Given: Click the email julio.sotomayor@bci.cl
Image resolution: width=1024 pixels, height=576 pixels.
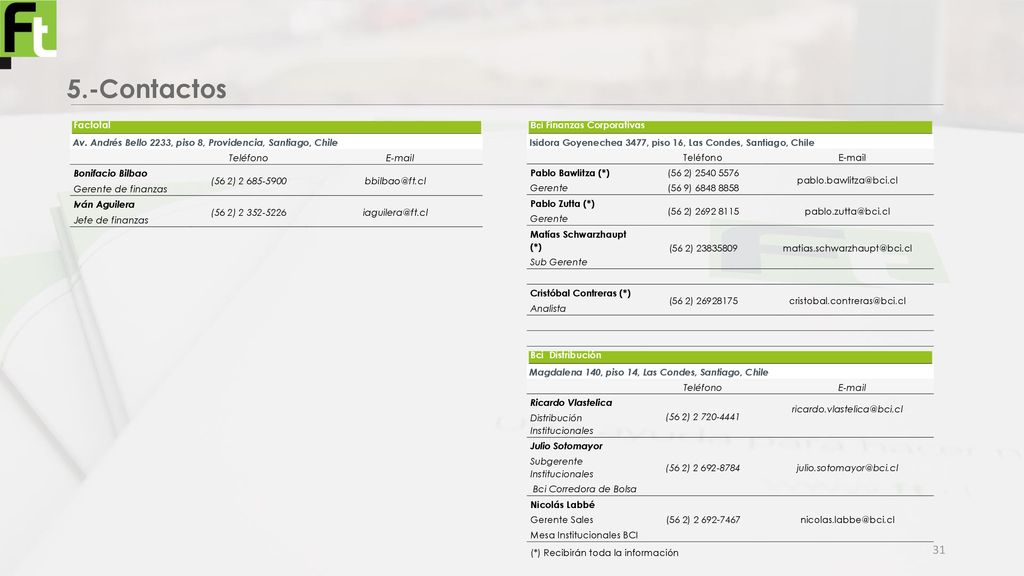Looking at the screenshot, I should [847, 468].
